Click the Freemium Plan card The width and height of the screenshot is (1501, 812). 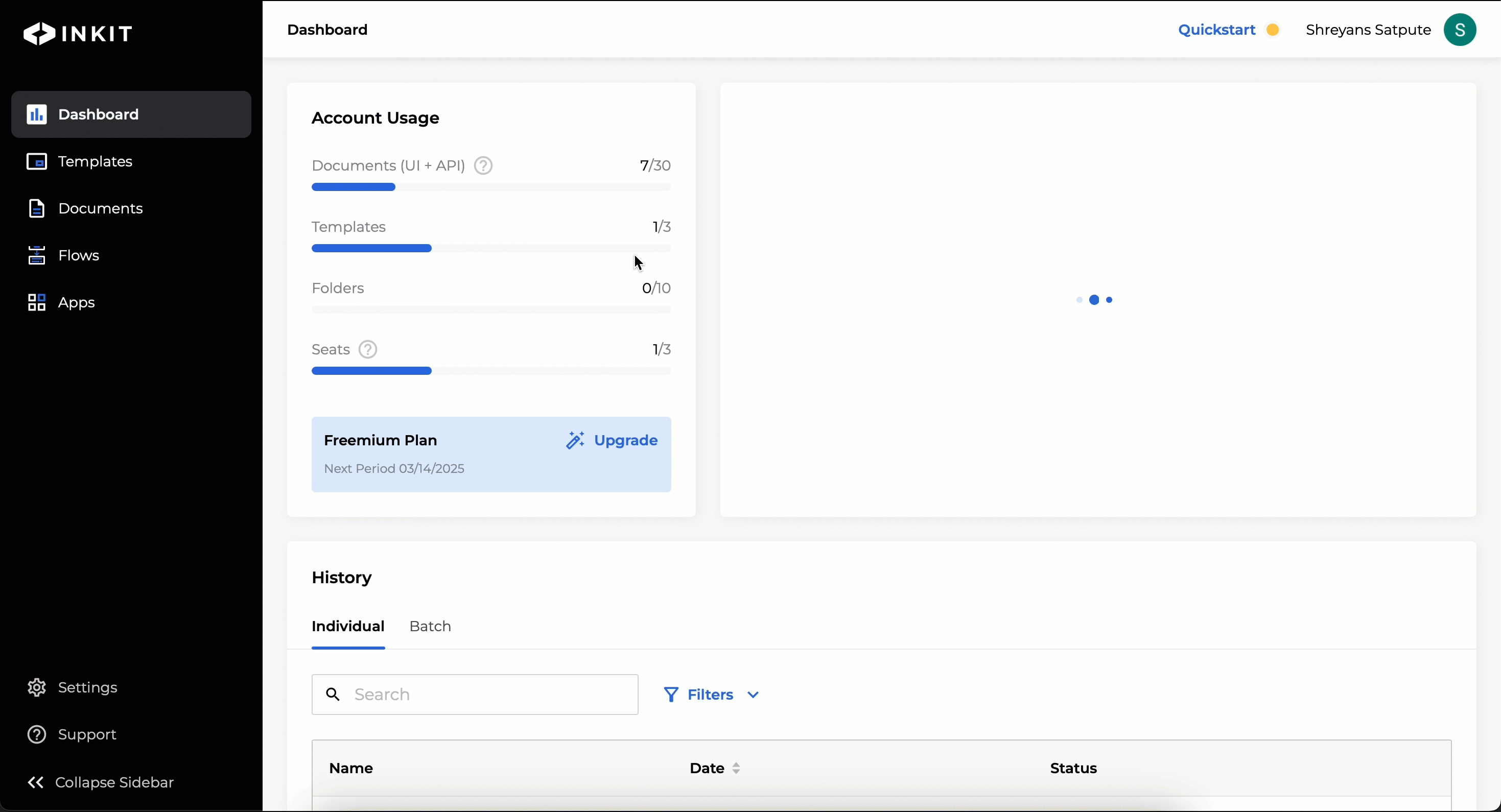(491, 455)
